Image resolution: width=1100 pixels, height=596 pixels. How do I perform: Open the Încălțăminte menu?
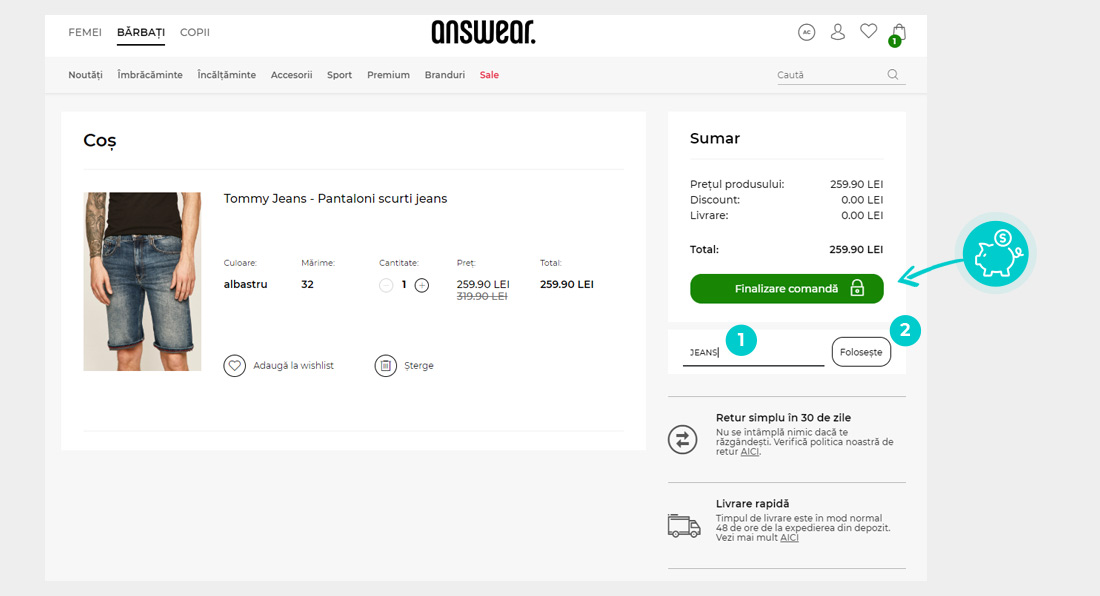227,75
